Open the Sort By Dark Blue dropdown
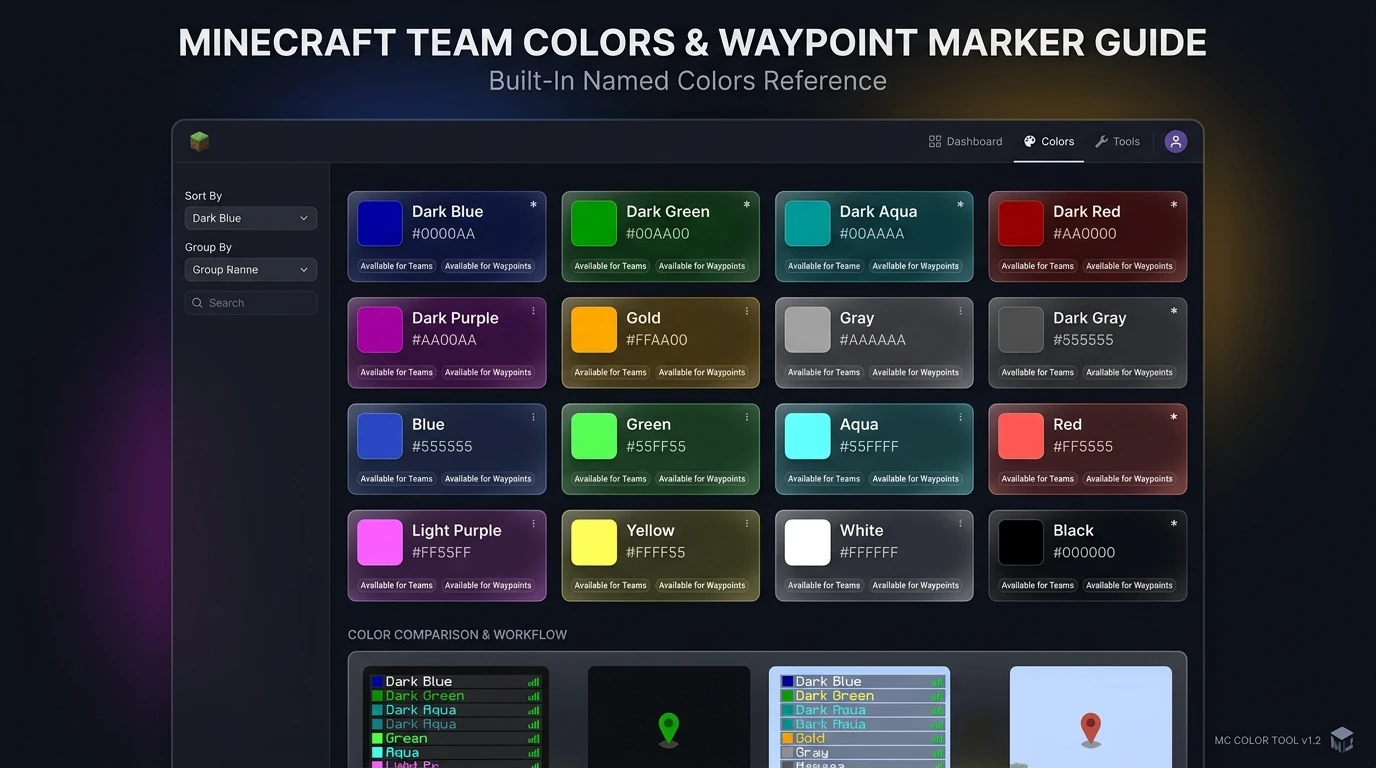 251,218
